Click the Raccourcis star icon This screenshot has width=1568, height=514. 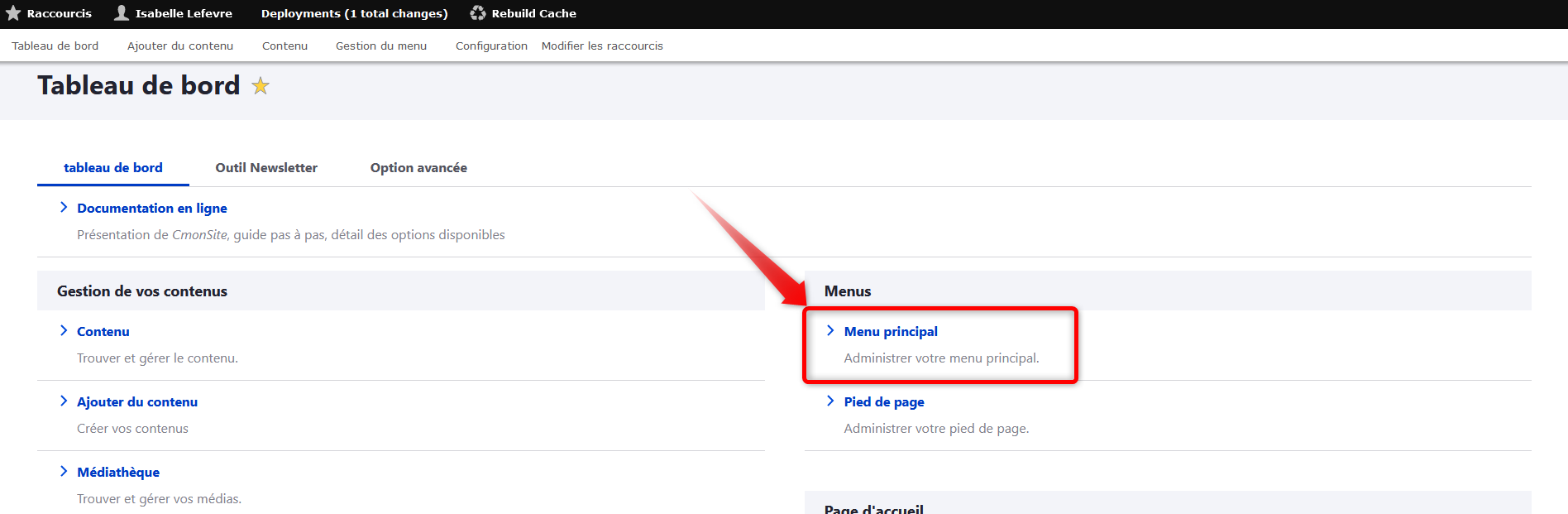click(x=13, y=13)
